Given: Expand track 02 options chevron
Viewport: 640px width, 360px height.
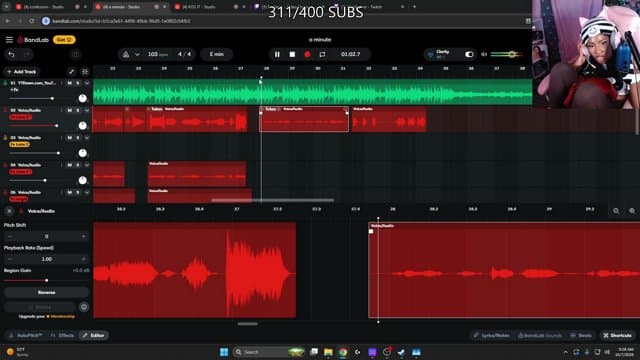Looking at the screenshot, I should click(x=87, y=110).
